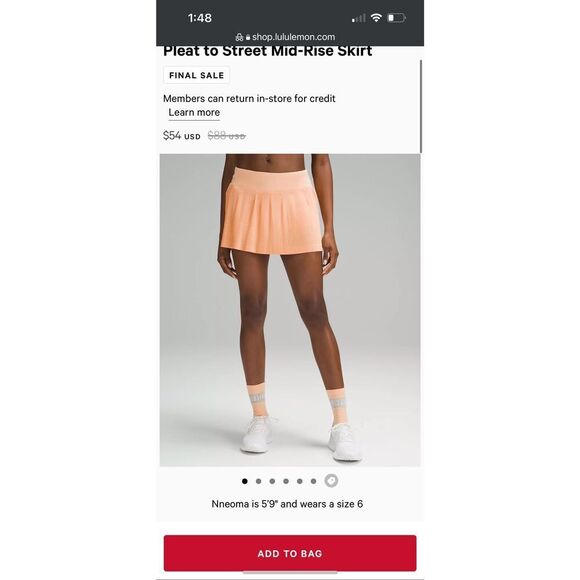
Task: Tap the 1:48 clock in the status bar
Action: pos(200,18)
